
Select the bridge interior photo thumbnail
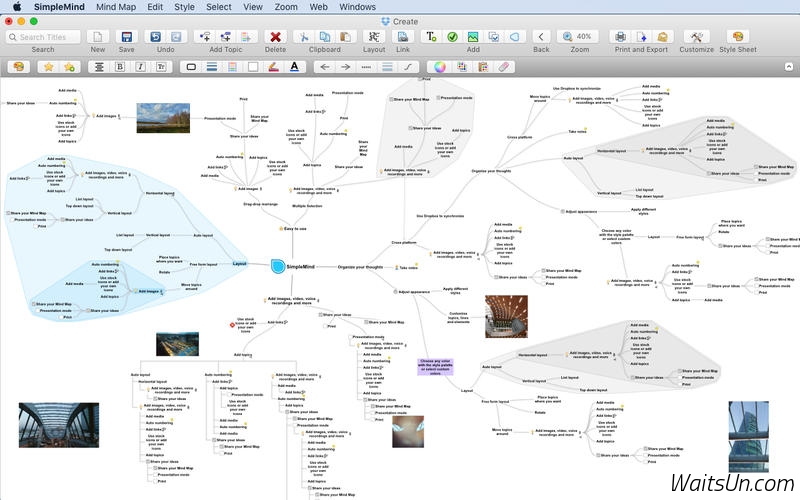click(x=59, y=425)
